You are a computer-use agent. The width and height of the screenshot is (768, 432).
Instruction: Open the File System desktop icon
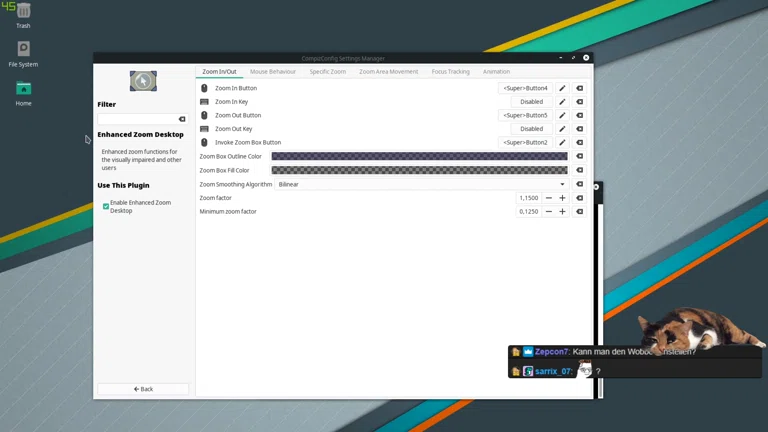click(x=23, y=54)
